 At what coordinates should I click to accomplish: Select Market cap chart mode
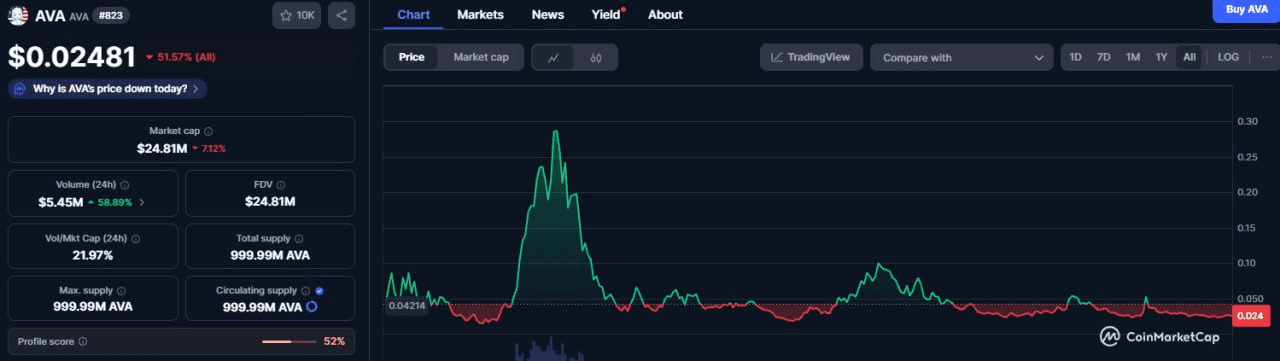pyautogui.click(x=481, y=57)
